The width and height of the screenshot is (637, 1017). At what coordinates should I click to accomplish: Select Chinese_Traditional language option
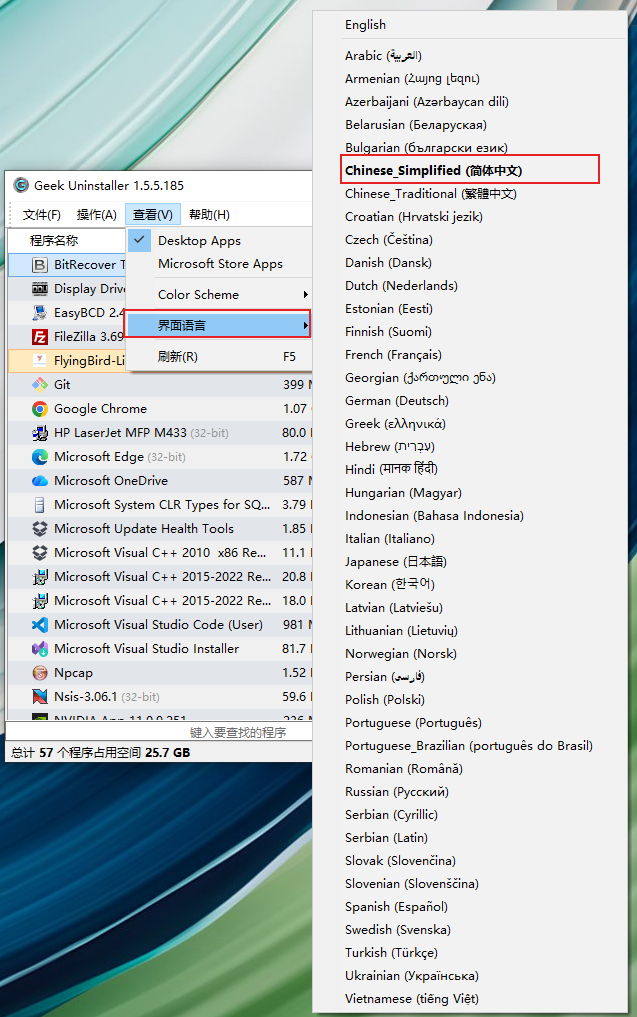click(431, 194)
